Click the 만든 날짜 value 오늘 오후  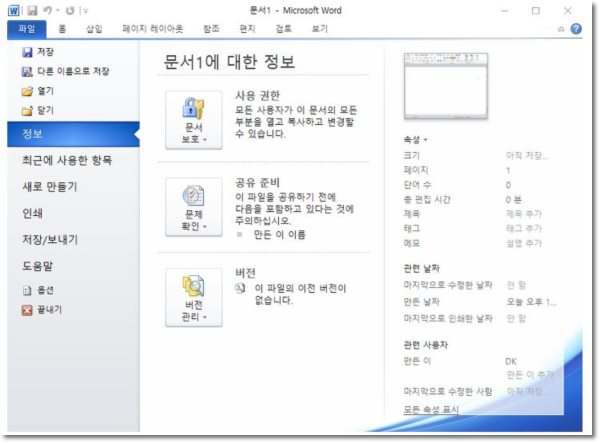click(x=531, y=302)
